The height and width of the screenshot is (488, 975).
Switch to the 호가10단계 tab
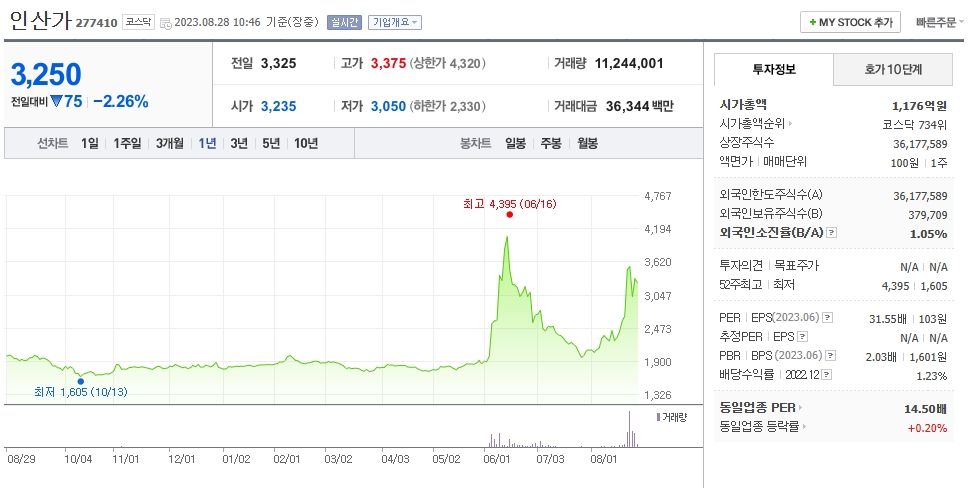pyautogui.click(x=893, y=70)
